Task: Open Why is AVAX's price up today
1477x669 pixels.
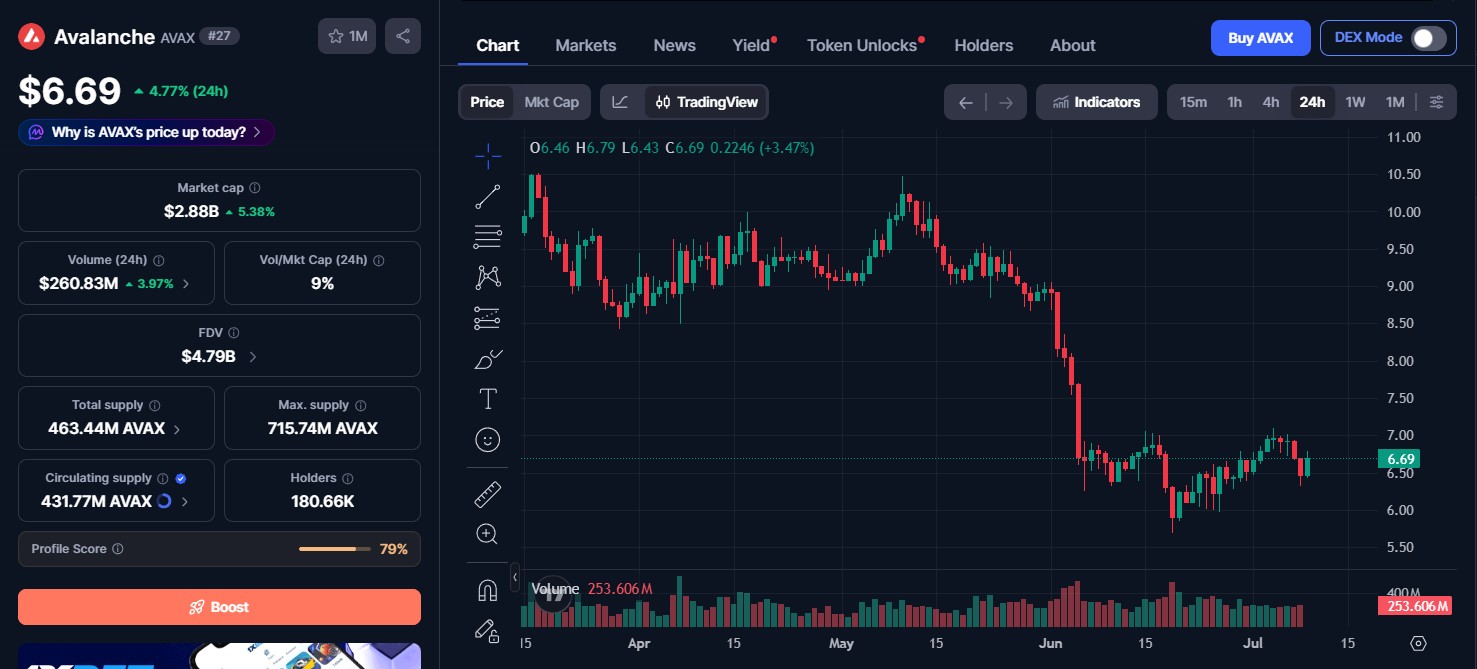Action: 146,132
